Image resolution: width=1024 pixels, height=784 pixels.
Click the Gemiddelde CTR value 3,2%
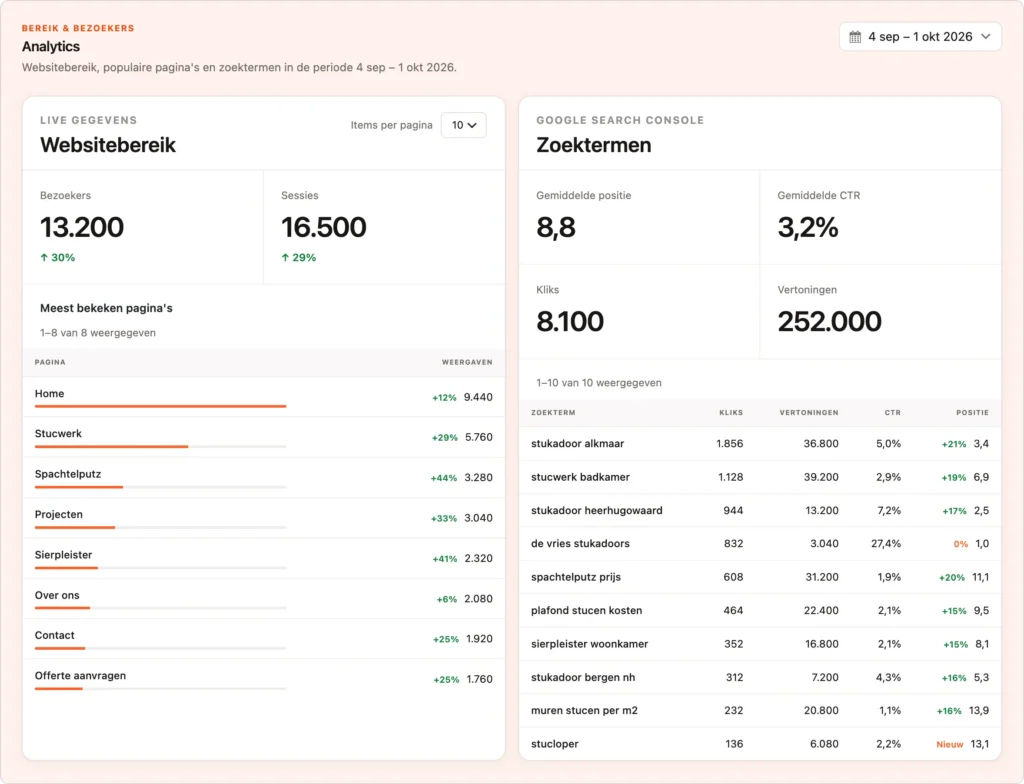coord(808,227)
